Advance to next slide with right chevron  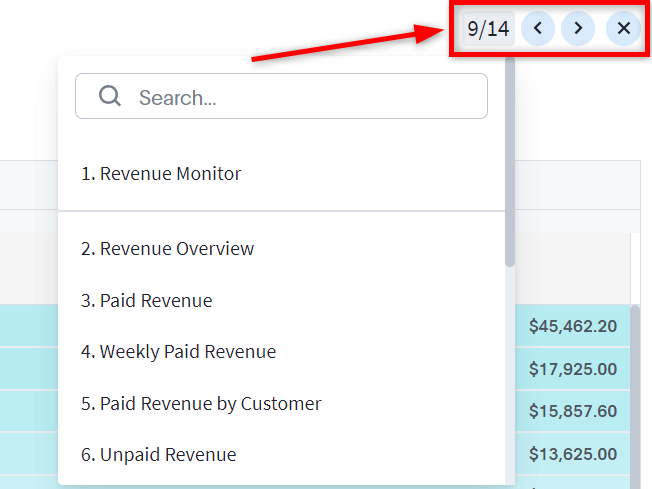(x=578, y=28)
